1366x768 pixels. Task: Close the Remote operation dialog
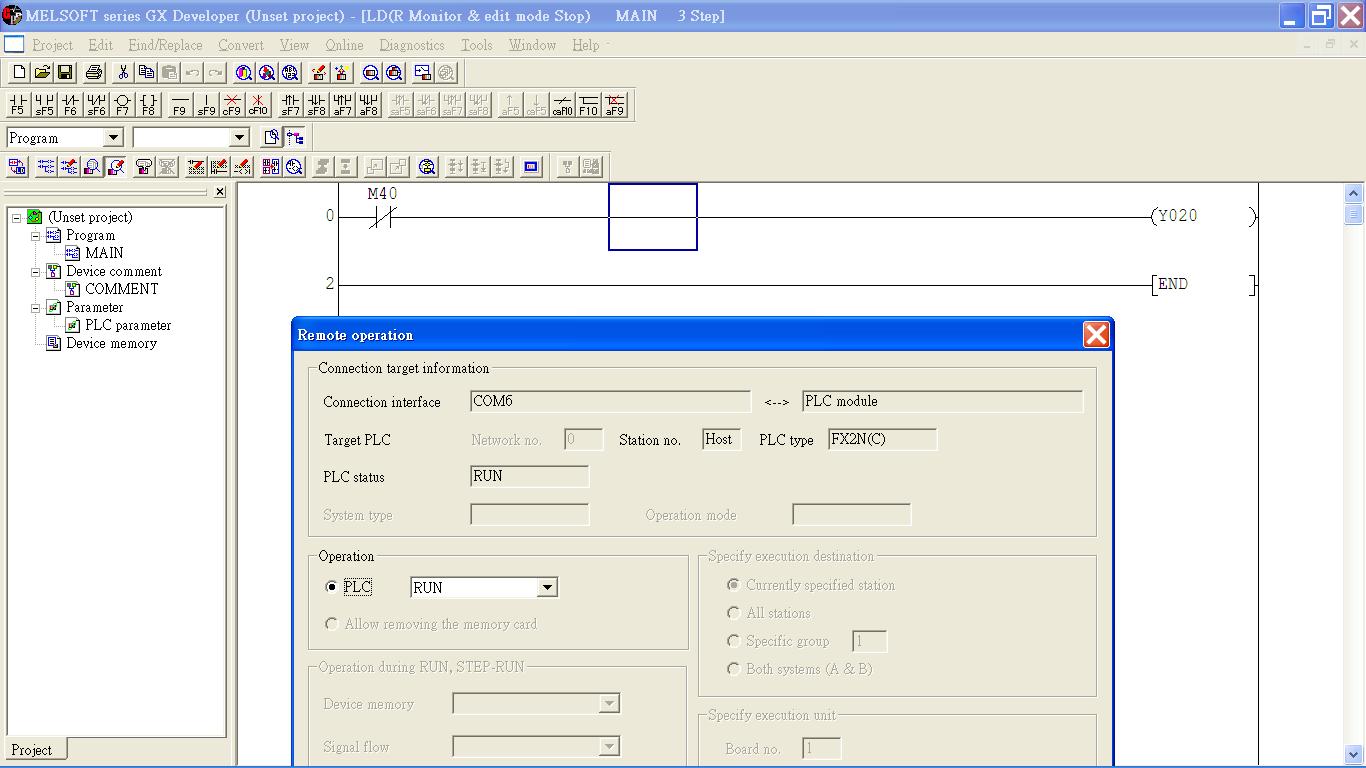click(1096, 335)
